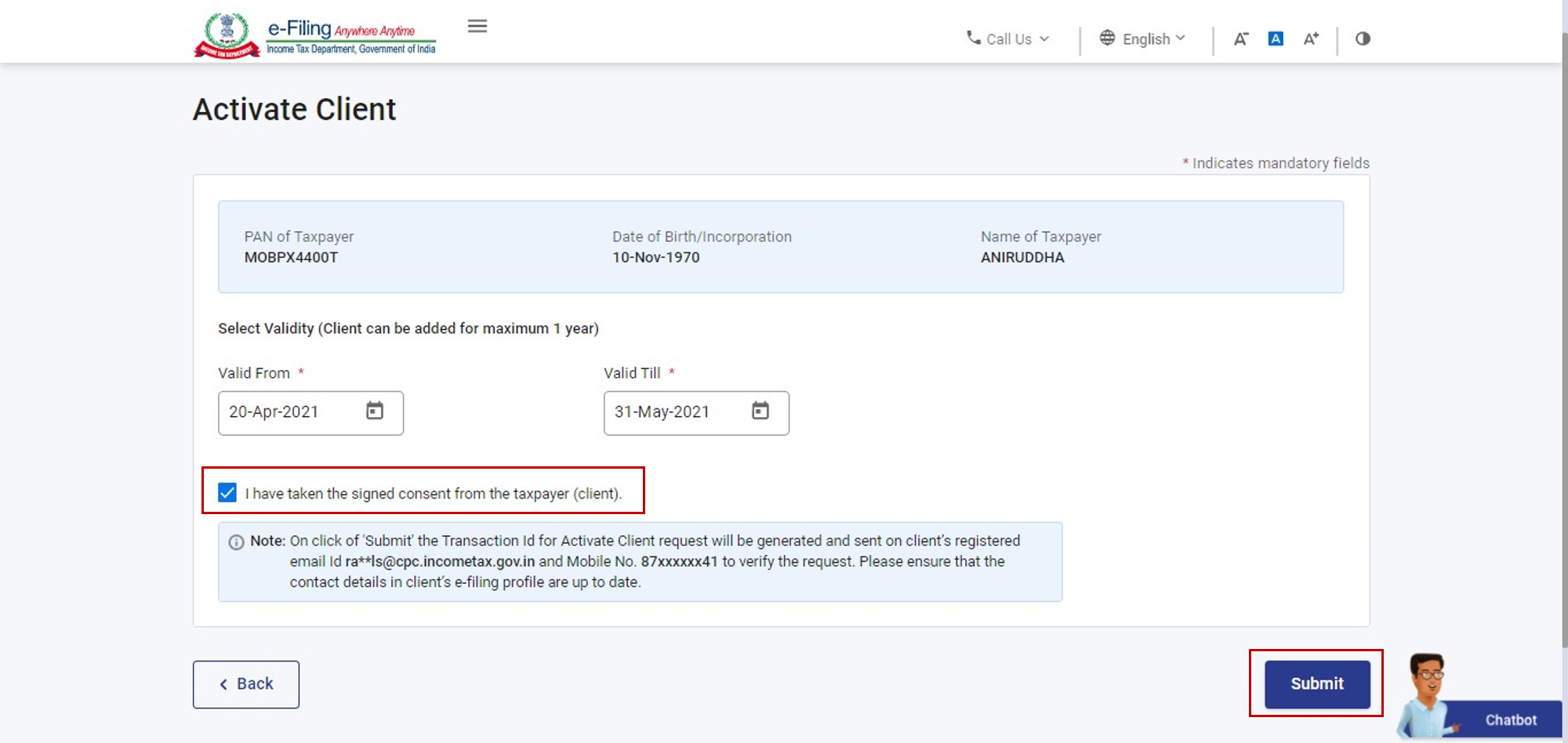Click the phone icon beside Call Us
The height and width of the screenshot is (743, 1568).
point(973,38)
